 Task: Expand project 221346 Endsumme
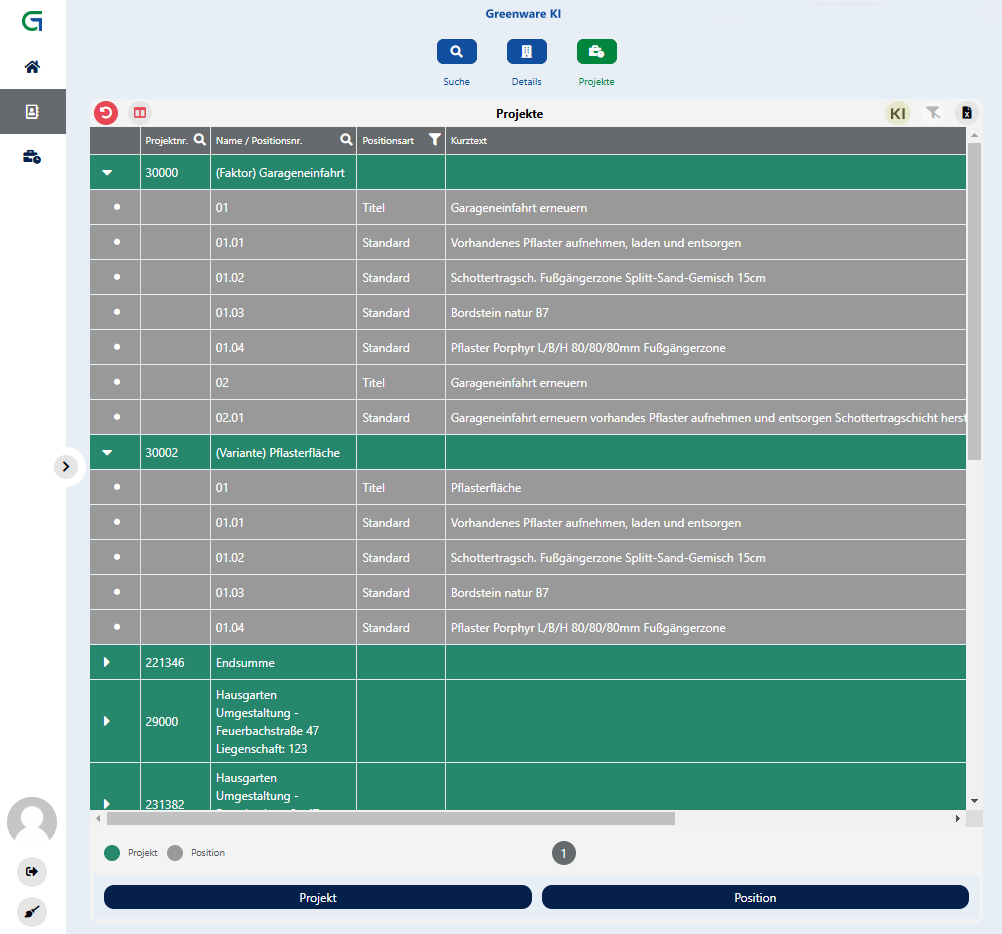coord(107,662)
